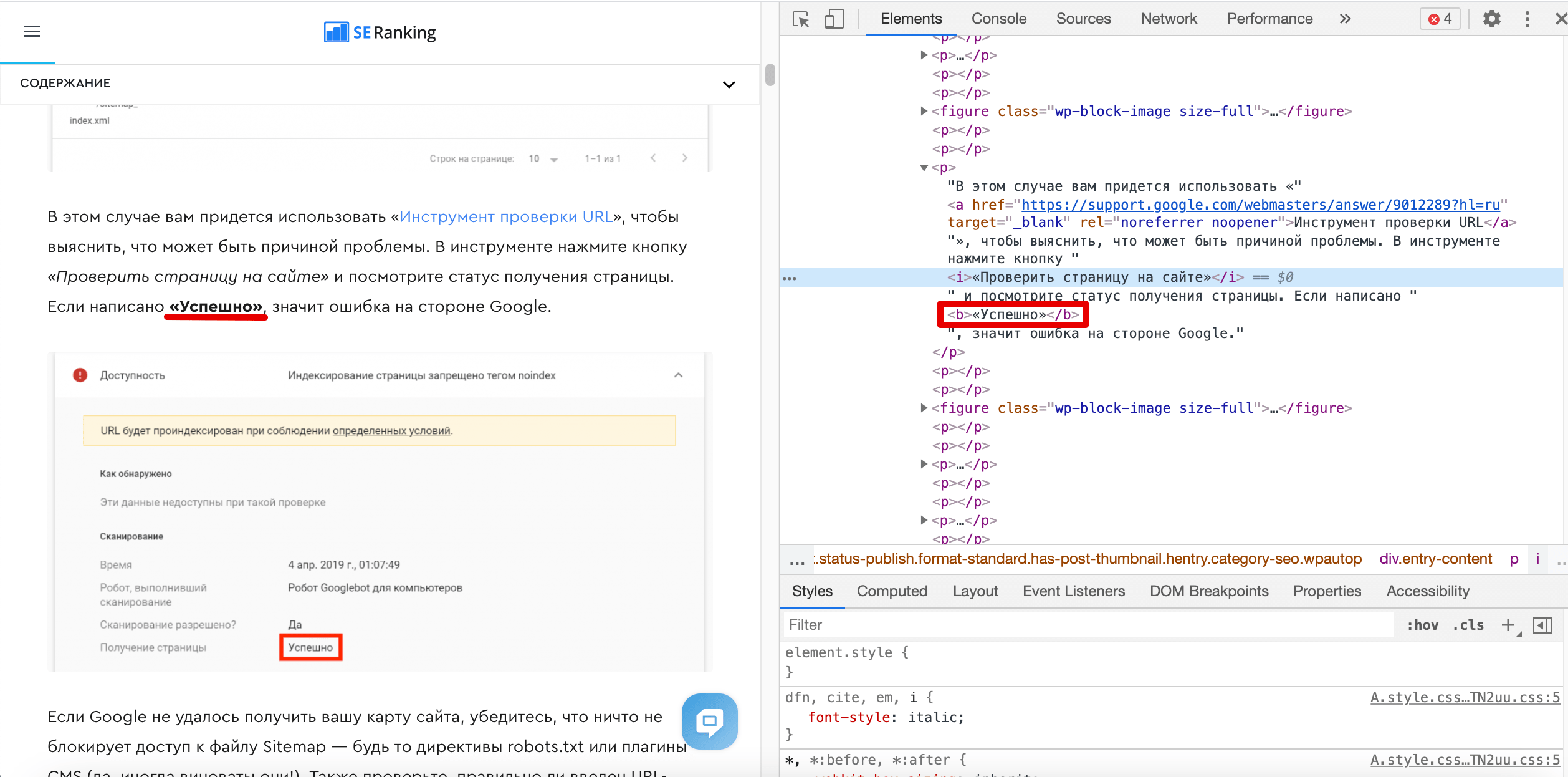The image size is (1568, 777).
Task: Switch to the Performance tab
Action: [x=1269, y=19]
